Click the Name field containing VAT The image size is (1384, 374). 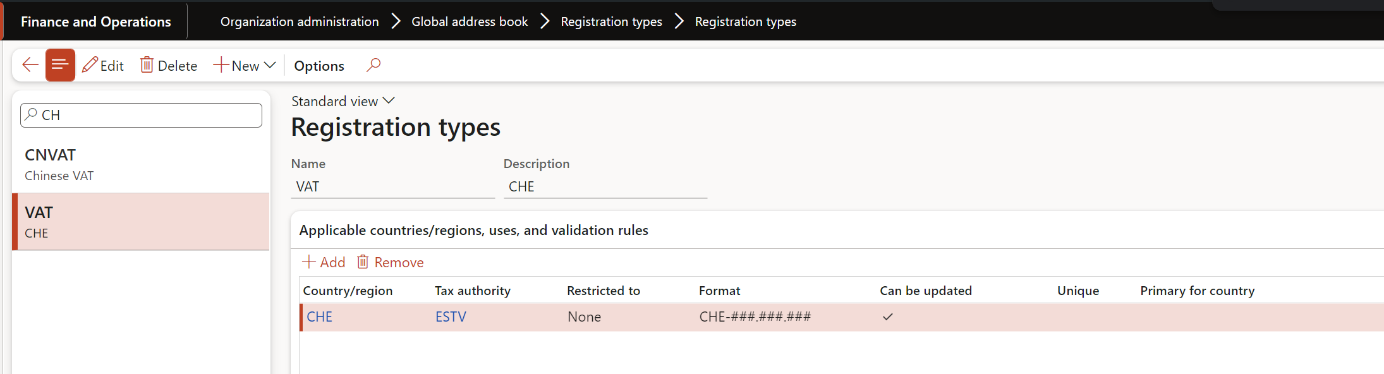[x=393, y=186]
